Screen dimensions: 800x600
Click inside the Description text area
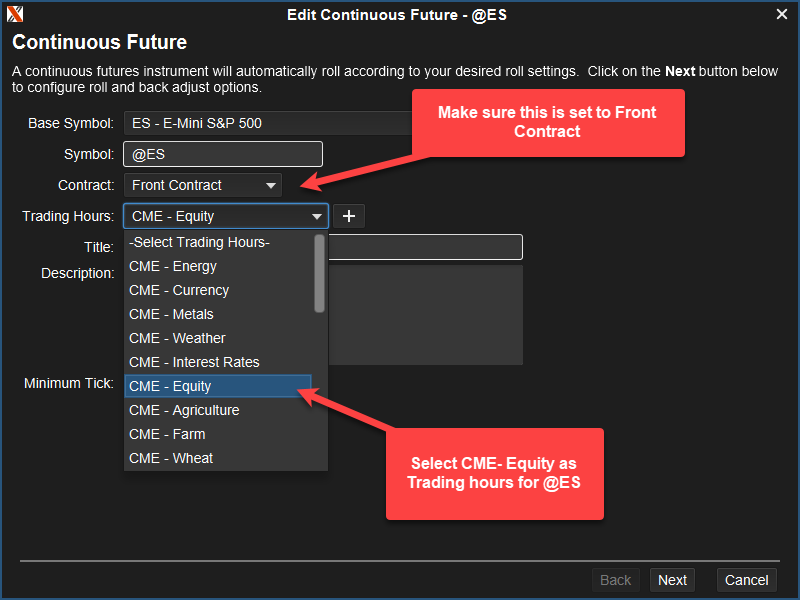click(x=425, y=315)
